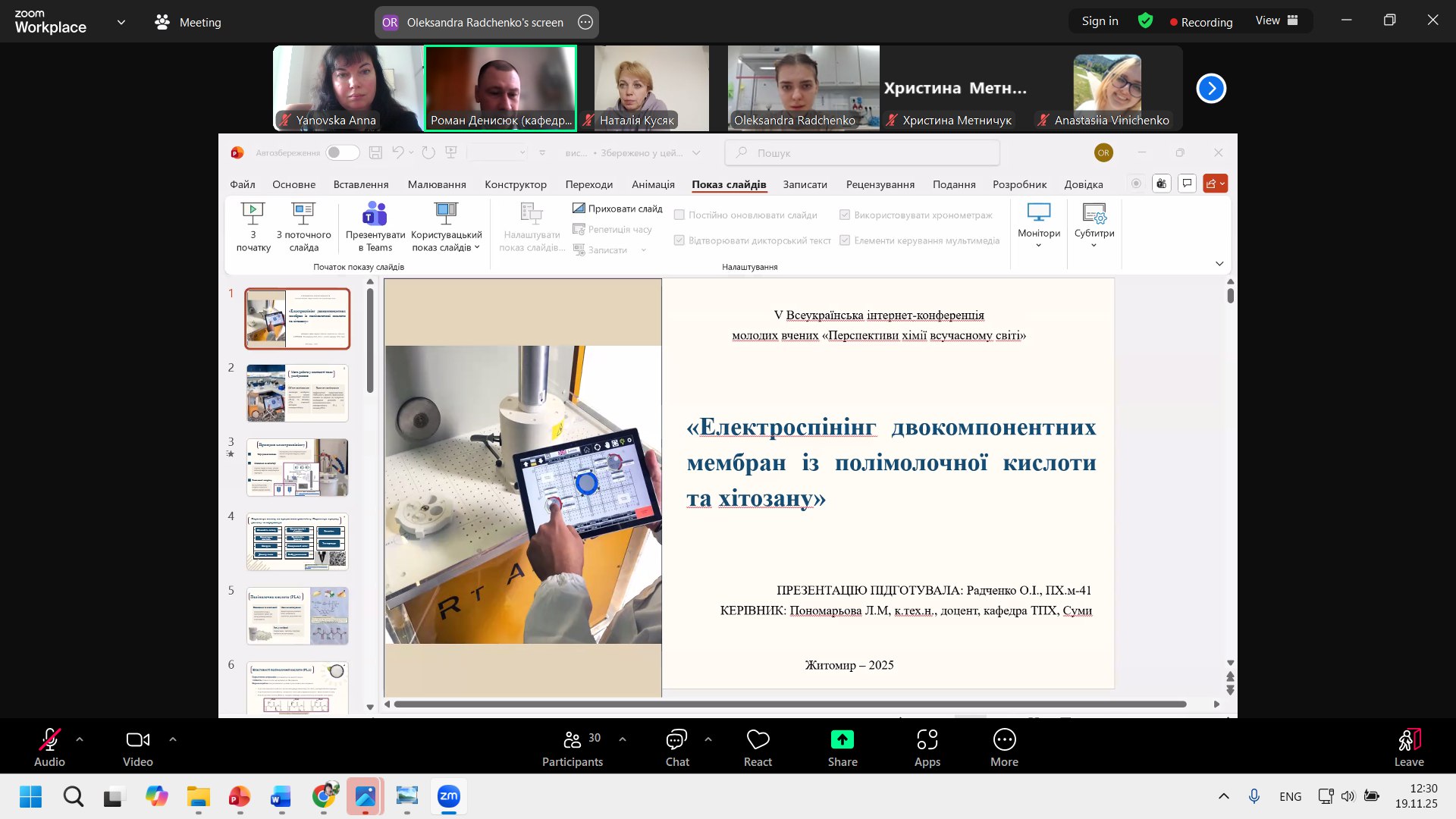Click the Sign in button
The height and width of the screenshot is (819, 1456).
(1100, 21)
